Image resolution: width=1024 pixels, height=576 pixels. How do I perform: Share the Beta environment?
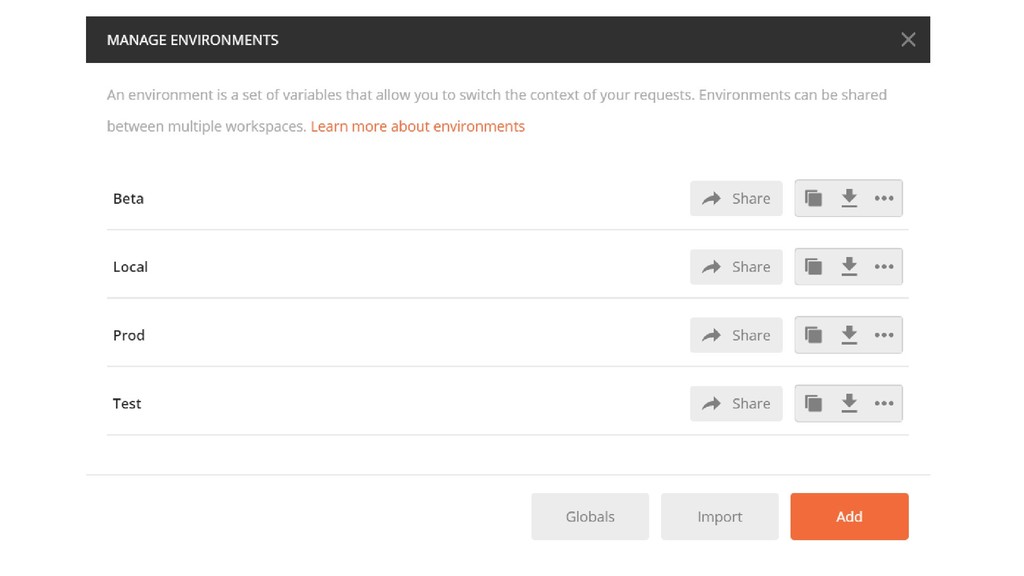[736, 198]
